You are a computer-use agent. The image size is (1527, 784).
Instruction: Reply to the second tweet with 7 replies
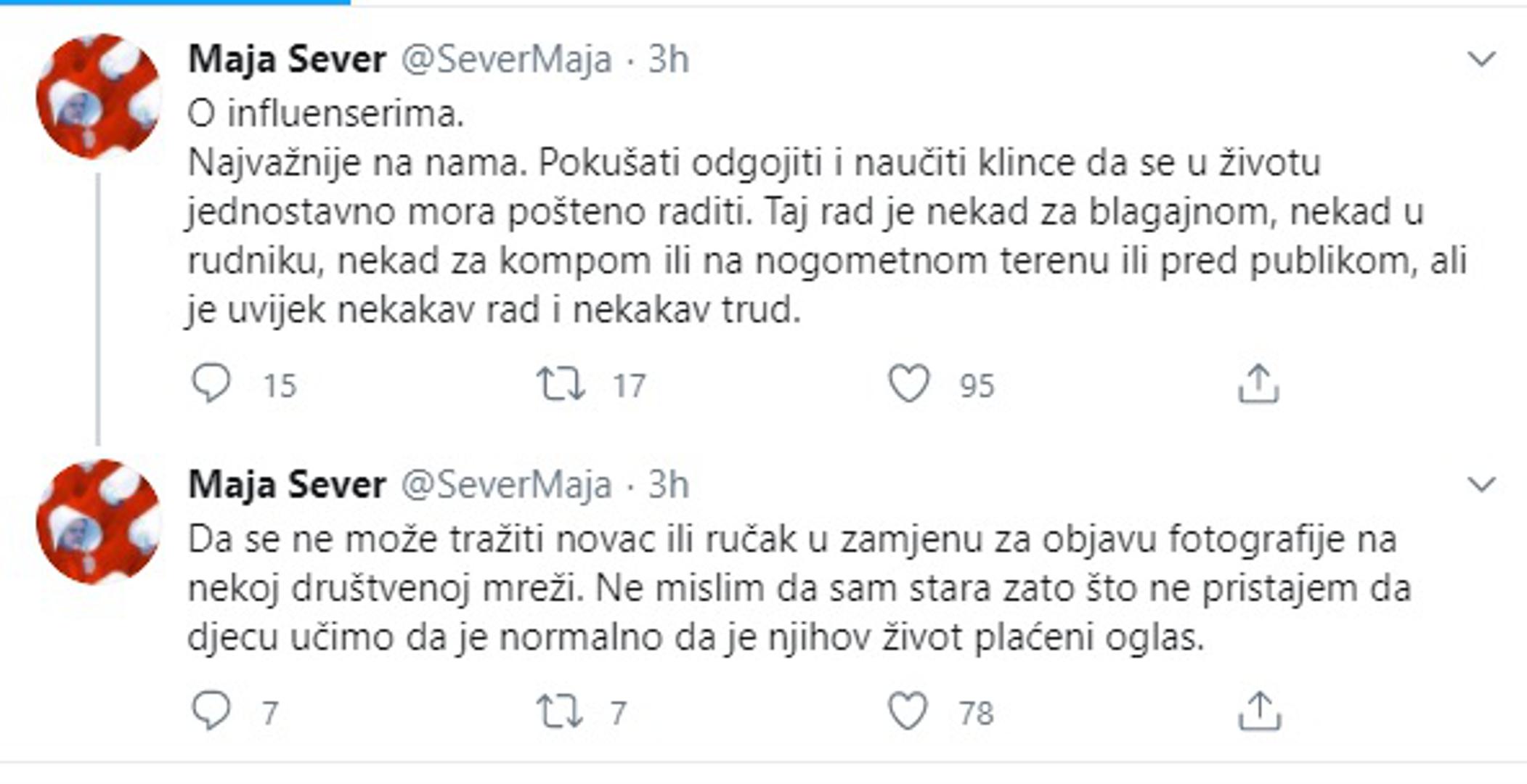[211, 711]
